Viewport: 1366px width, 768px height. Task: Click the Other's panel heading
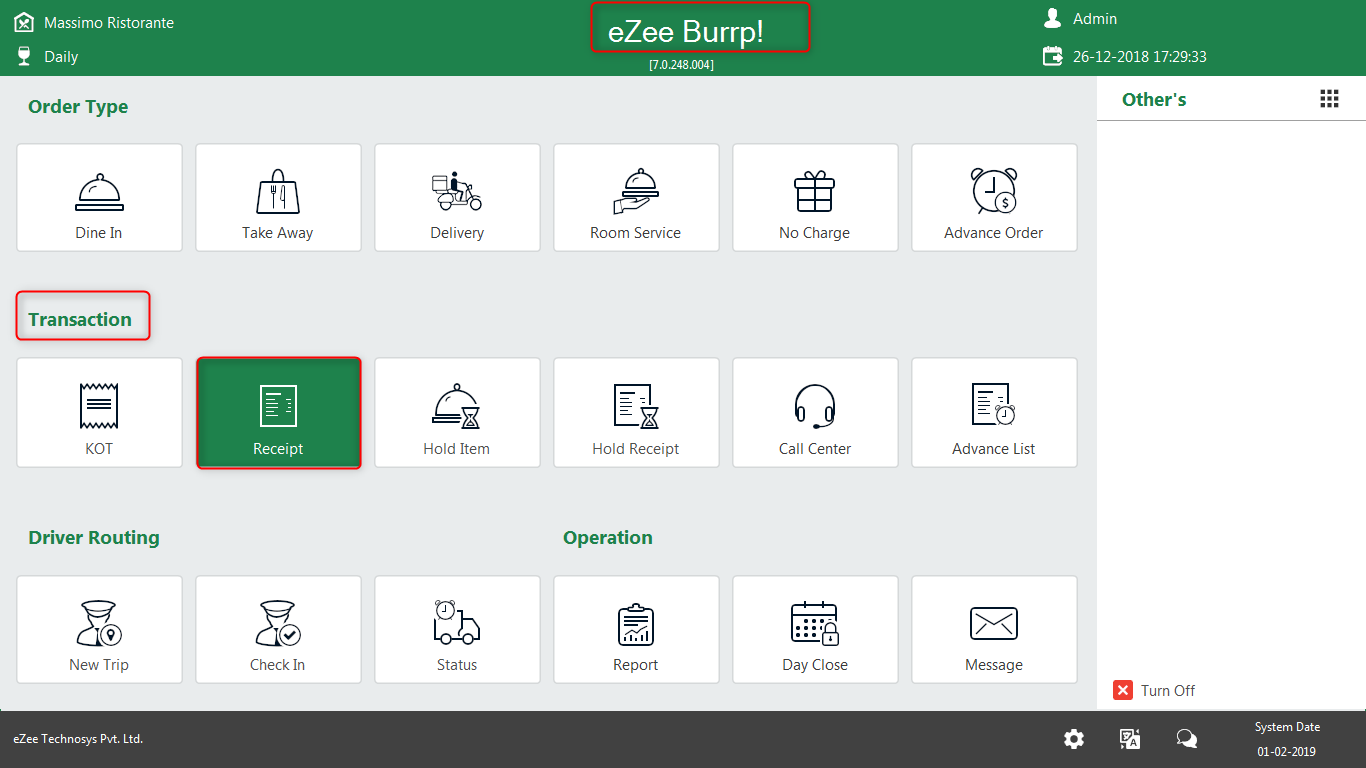[x=1154, y=99]
